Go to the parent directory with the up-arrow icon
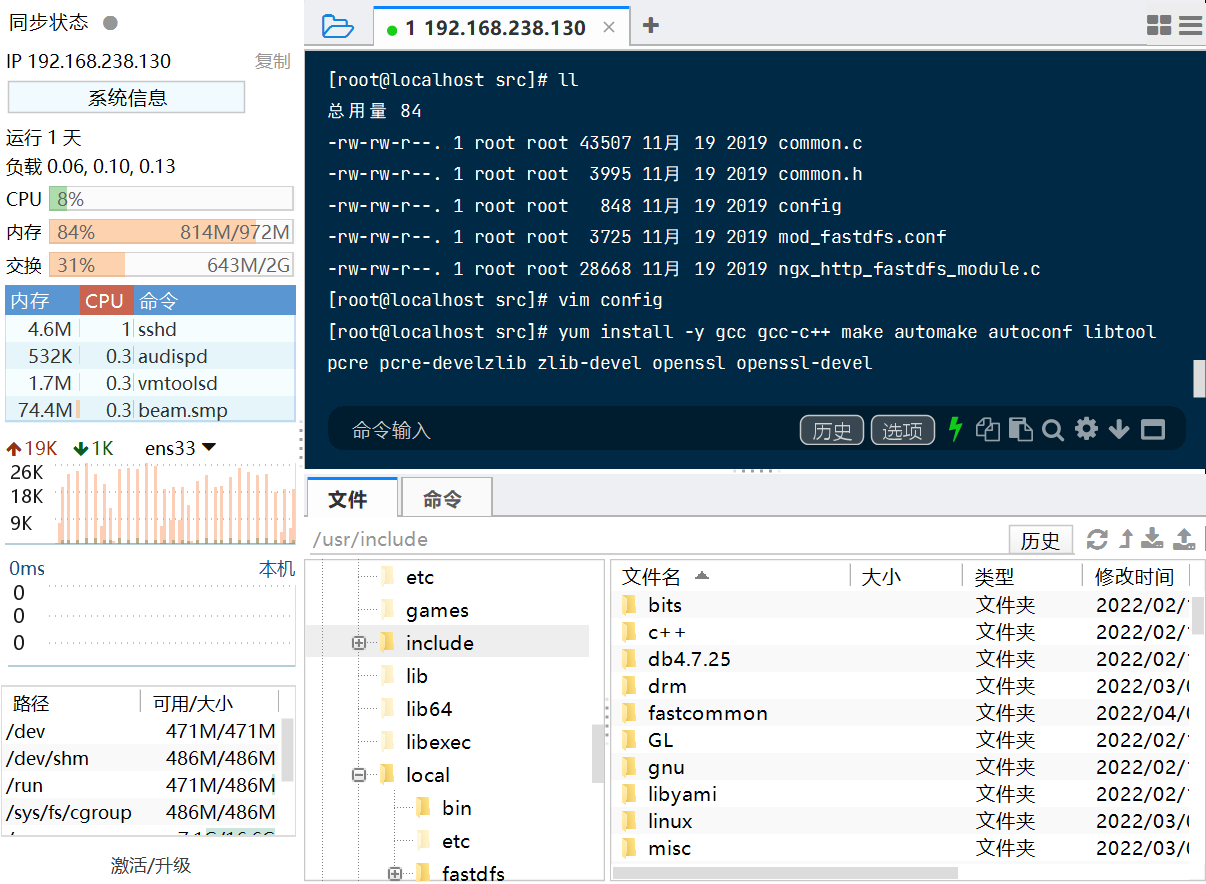The width and height of the screenshot is (1206, 884). 1126,539
